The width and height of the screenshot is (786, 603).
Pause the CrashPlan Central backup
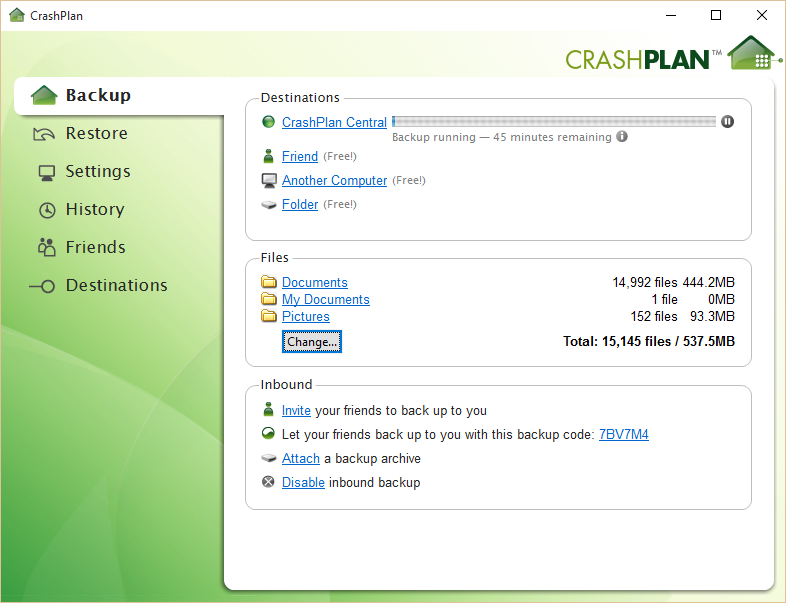click(x=727, y=121)
